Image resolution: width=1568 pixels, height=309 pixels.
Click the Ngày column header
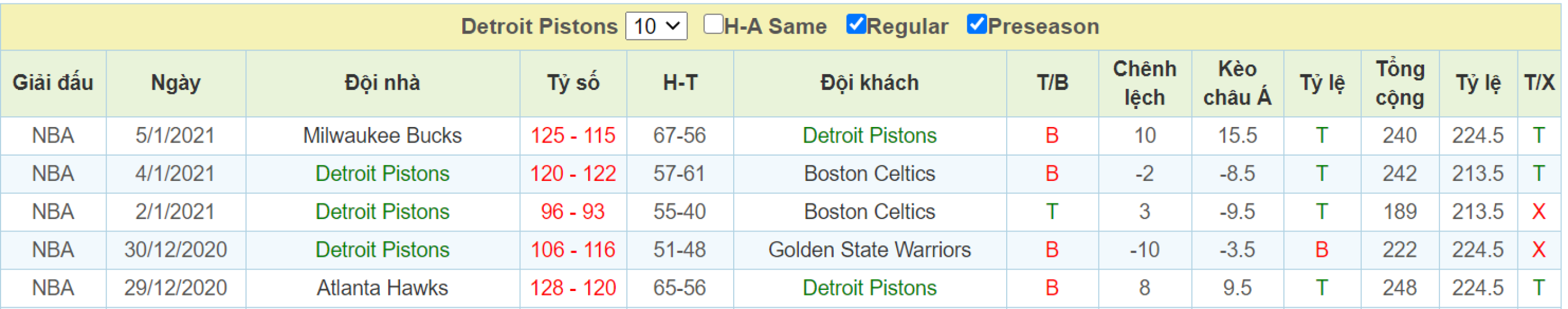(x=175, y=83)
